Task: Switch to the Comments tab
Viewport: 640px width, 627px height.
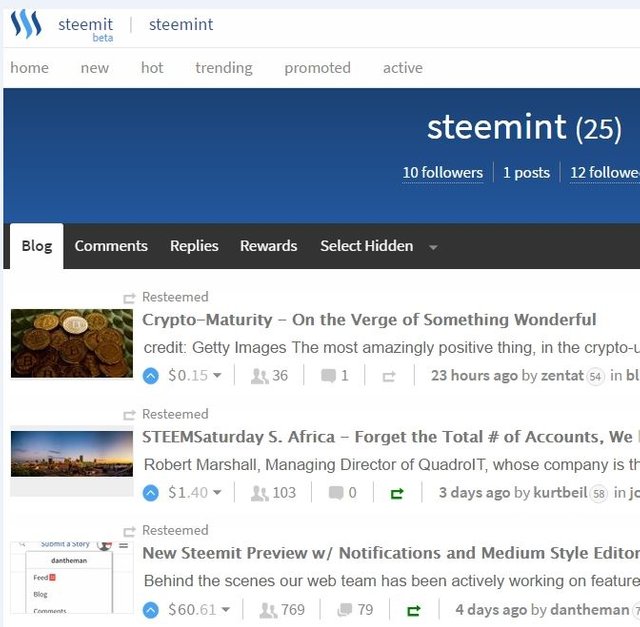Action: [111, 246]
